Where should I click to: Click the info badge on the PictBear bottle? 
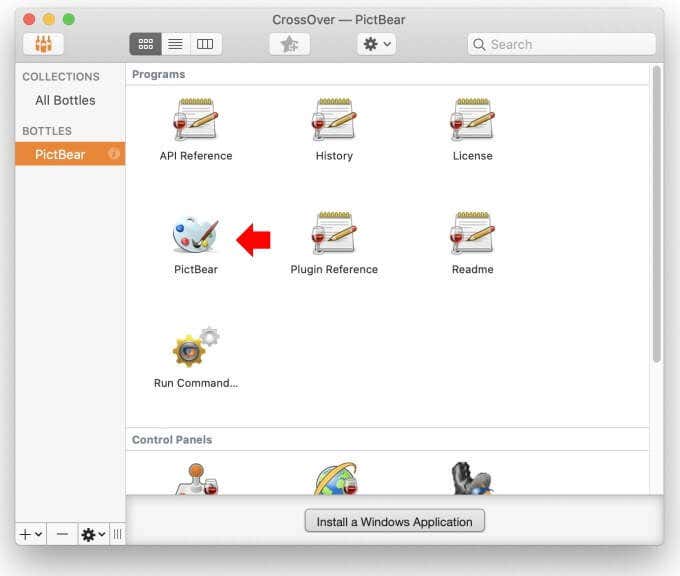pos(114,154)
